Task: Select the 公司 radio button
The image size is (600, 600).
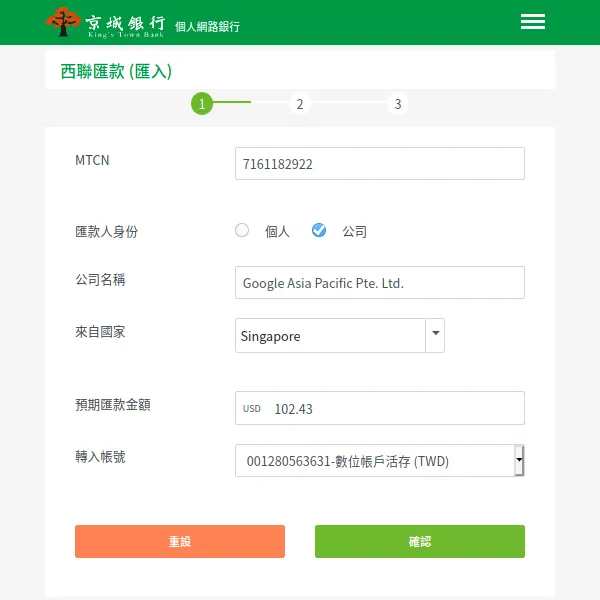Action: 319,230
